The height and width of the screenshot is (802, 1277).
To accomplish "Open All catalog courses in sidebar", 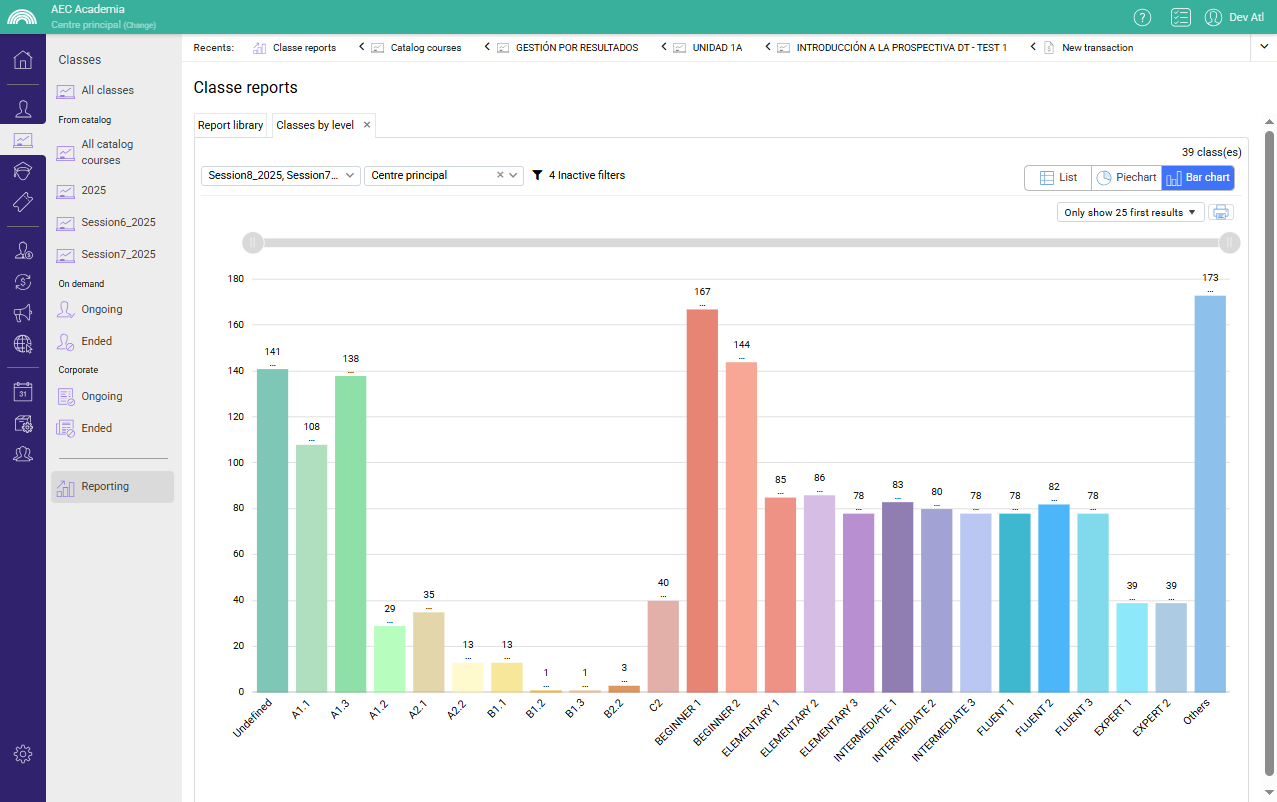I will 107,152.
